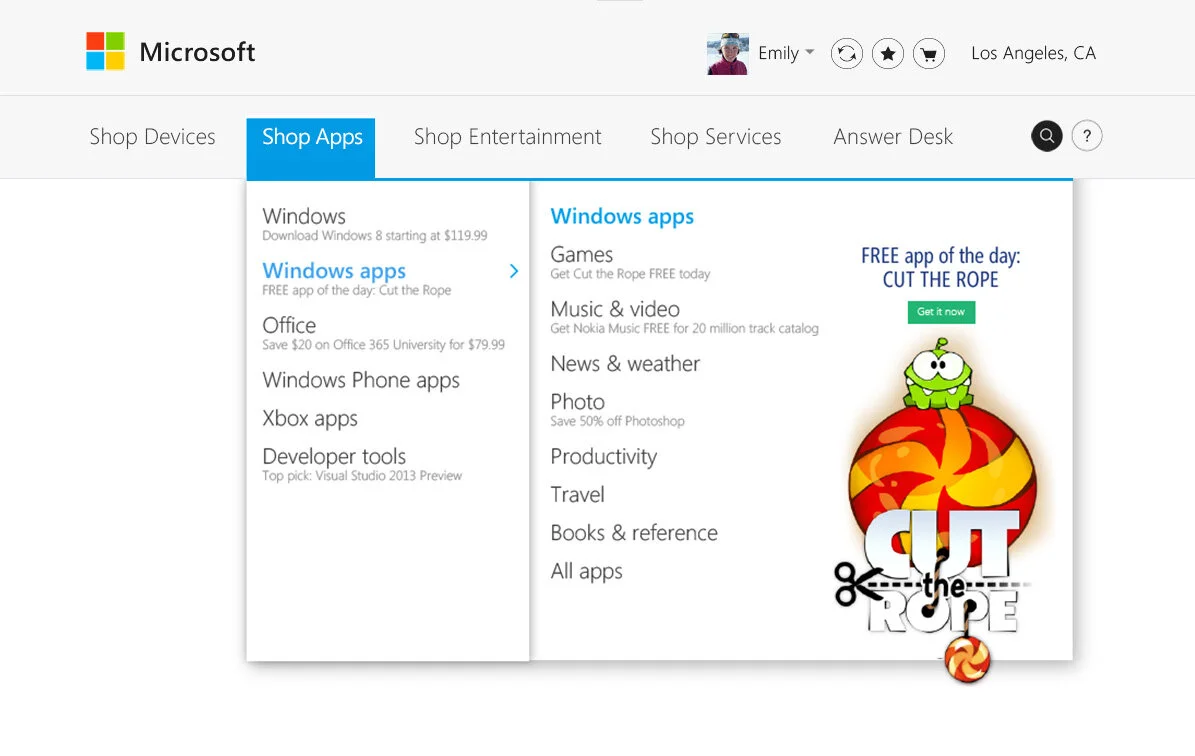The width and height of the screenshot is (1195, 756).
Task: Click the circular sync/refresh icon
Action: [847, 53]
